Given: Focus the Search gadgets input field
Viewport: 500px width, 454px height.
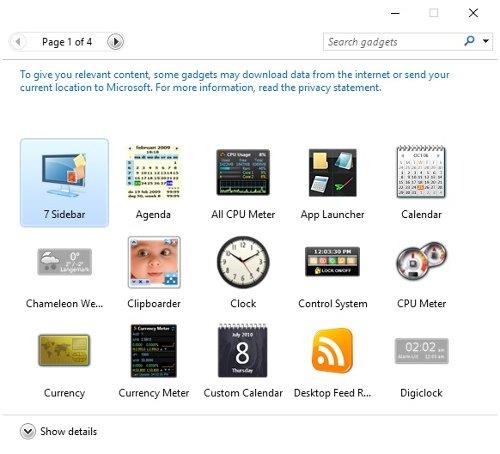Looking at the screenshot, I should [x=393, y=42].
